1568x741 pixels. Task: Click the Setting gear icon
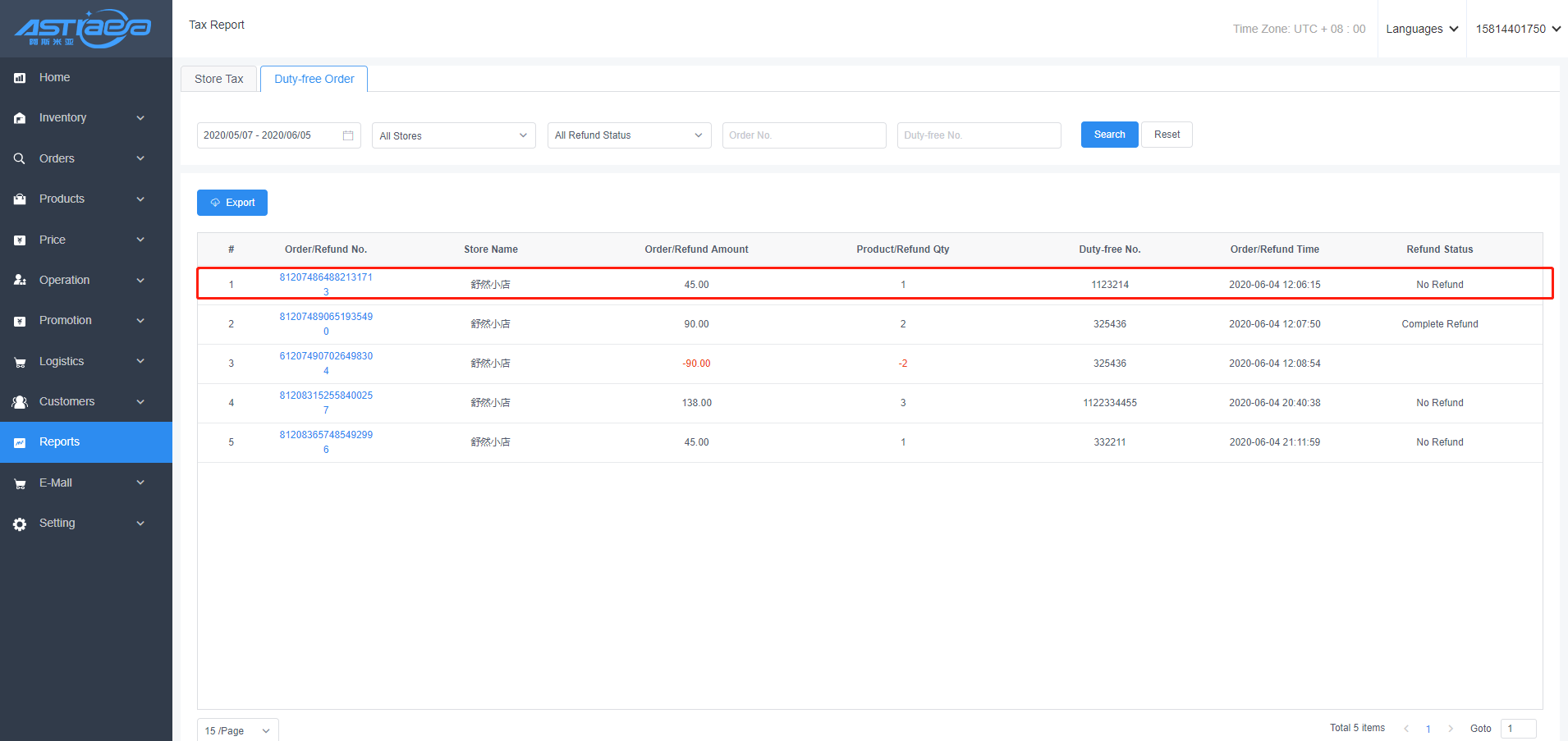[20, 524]
